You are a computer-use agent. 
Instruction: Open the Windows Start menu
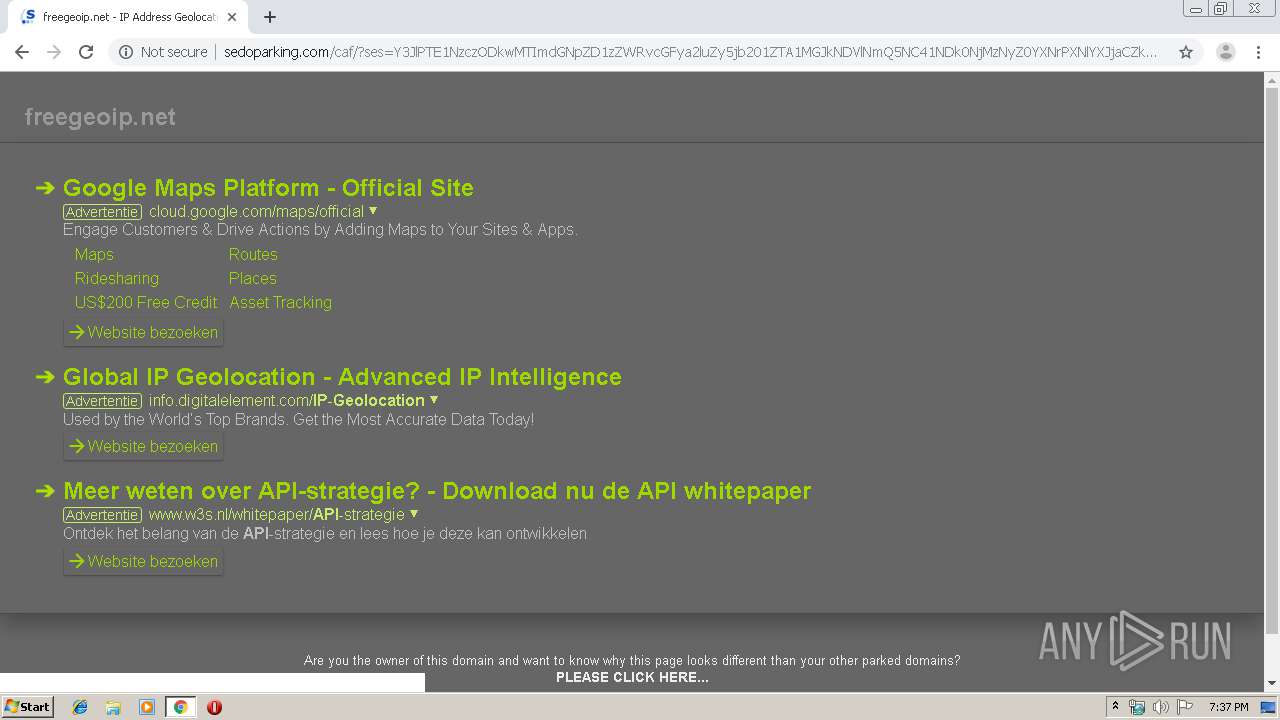point(27,707)
